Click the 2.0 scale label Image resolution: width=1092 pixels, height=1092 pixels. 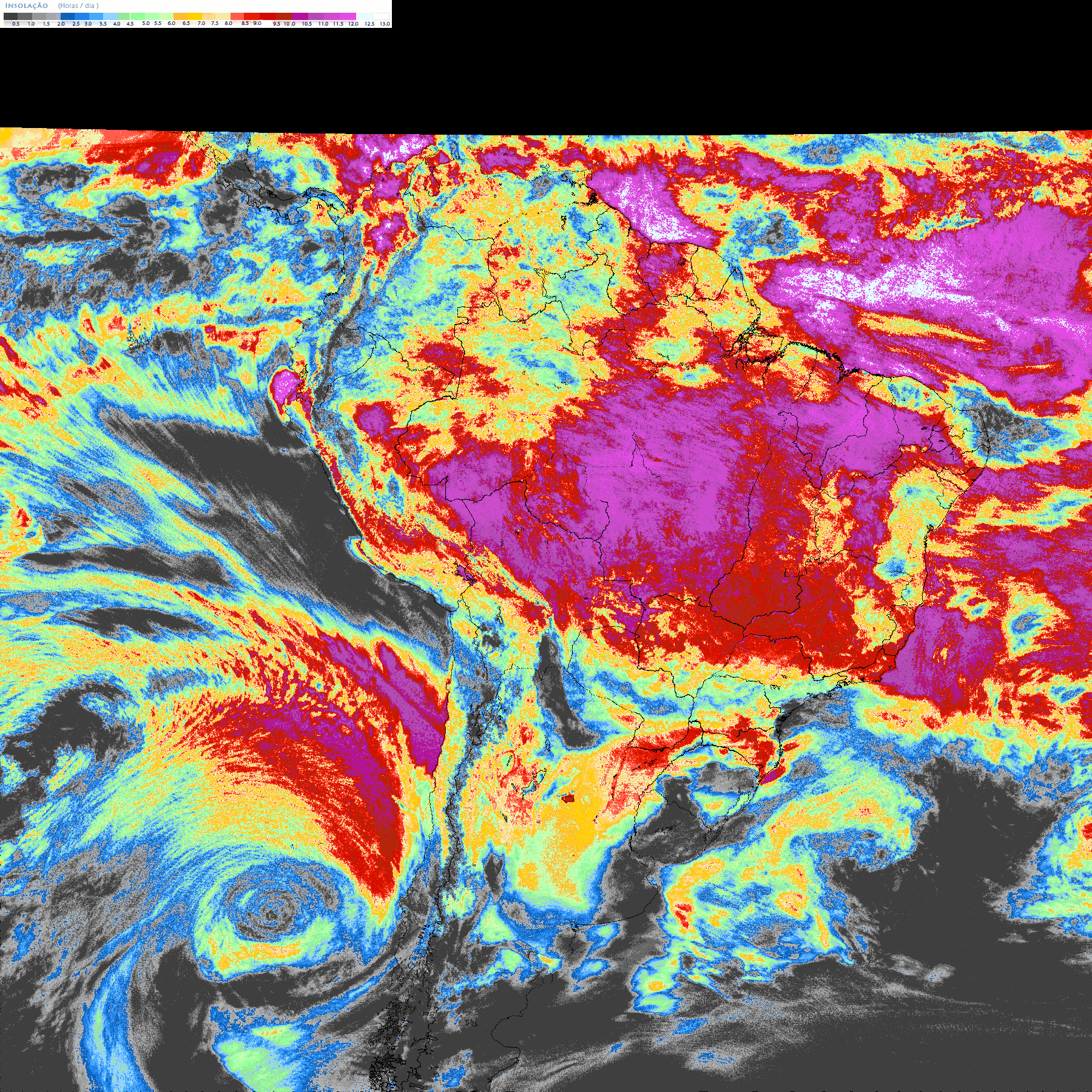coord(61,24)
